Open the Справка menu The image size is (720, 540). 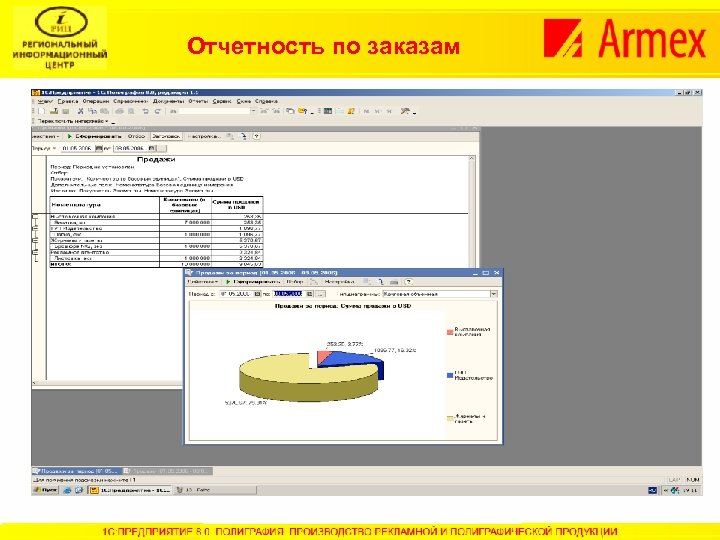(266, 101)
